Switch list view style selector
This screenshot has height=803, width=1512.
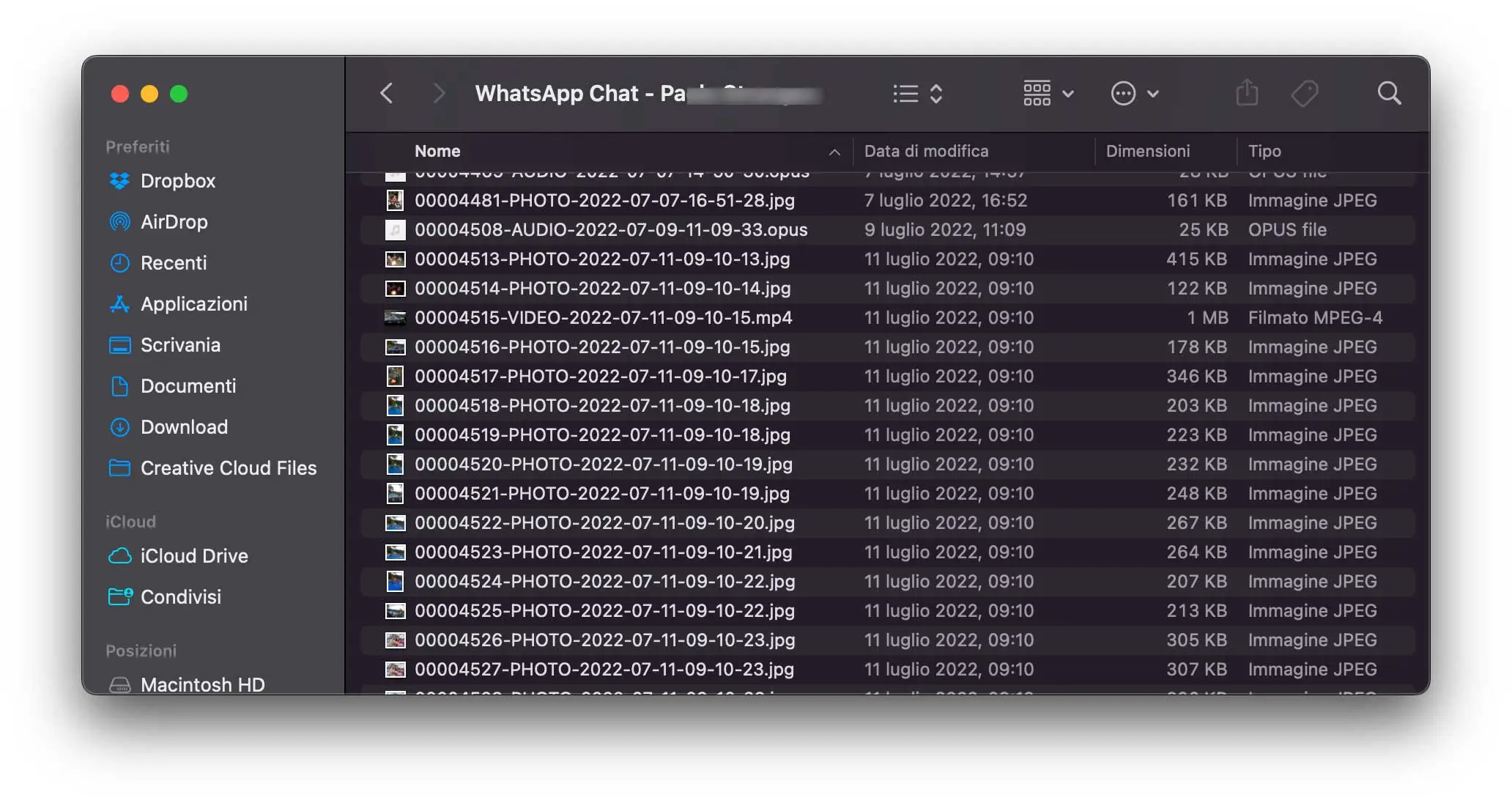(917, 94)
